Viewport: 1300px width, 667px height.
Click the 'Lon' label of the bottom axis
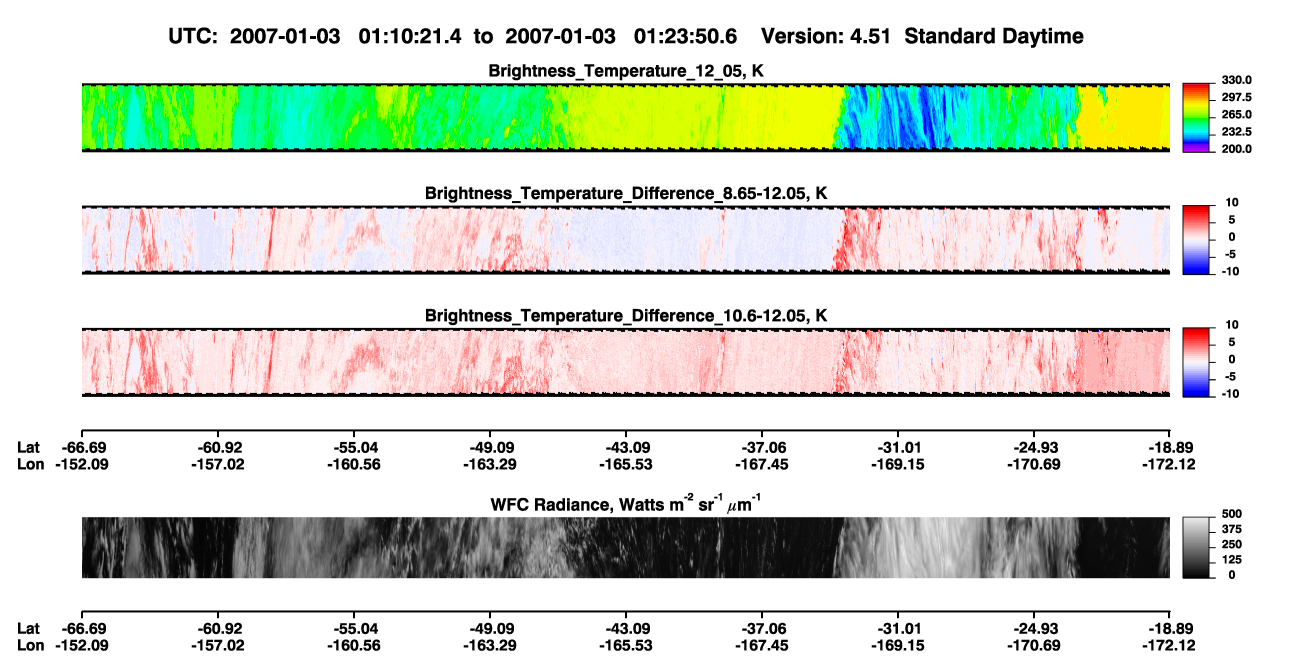click(x=31, y=645)
